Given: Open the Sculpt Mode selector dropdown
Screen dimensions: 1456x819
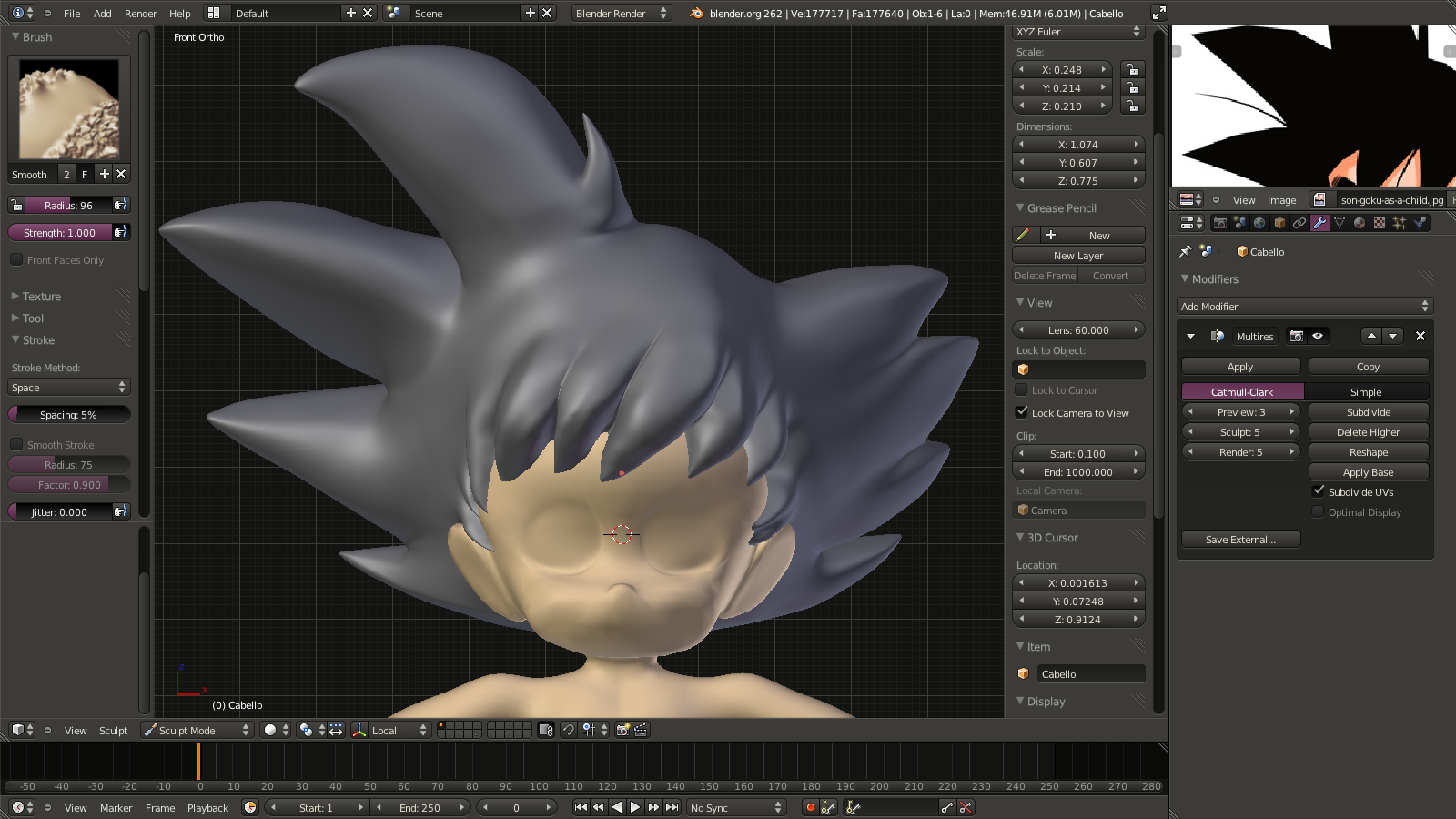Looking at the screenshot, I should click(197, 730).
